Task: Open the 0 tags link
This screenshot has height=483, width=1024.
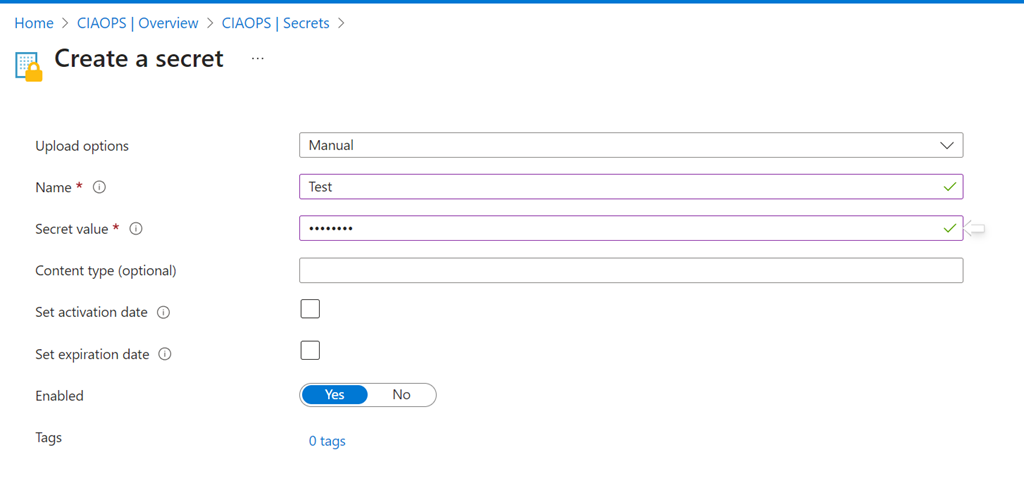Action: (327, 441)
